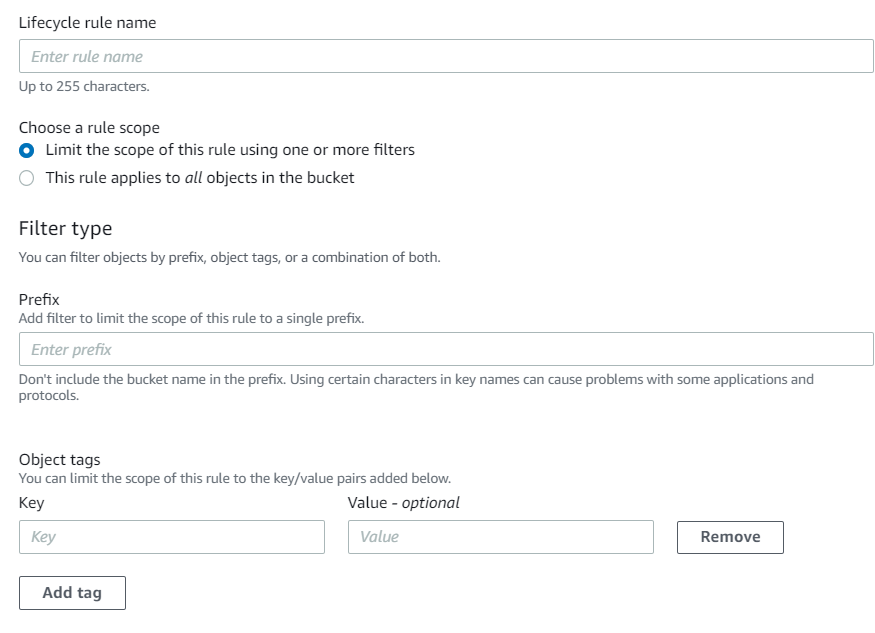Click the Add tag button
This screenshot has height=633, width=875.
(x=71, y=592)
